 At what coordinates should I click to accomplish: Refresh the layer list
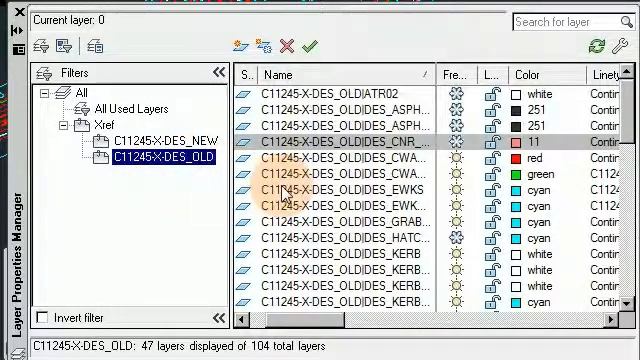click(597, 46)
